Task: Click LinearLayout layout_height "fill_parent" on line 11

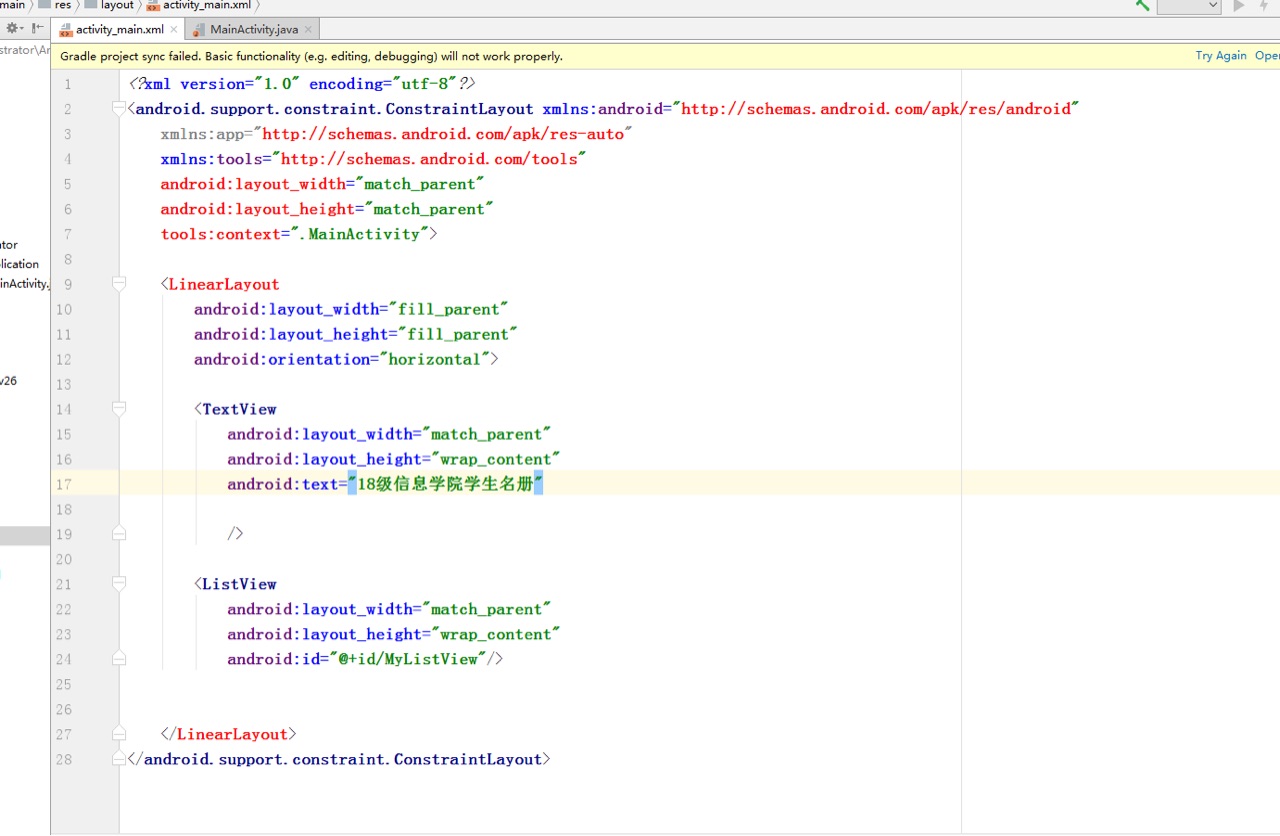Action: 457,334
